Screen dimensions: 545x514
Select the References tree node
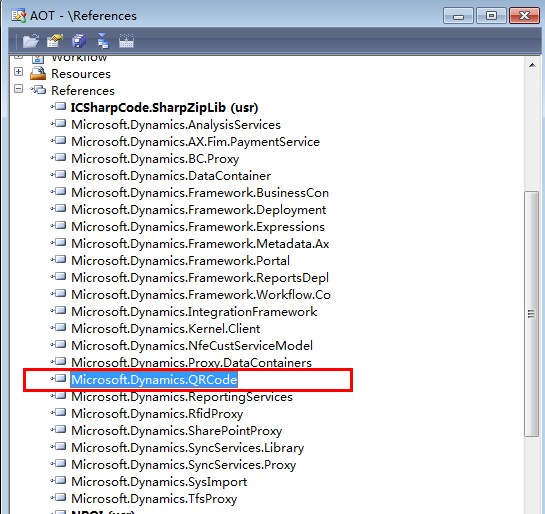coord(83,91)
